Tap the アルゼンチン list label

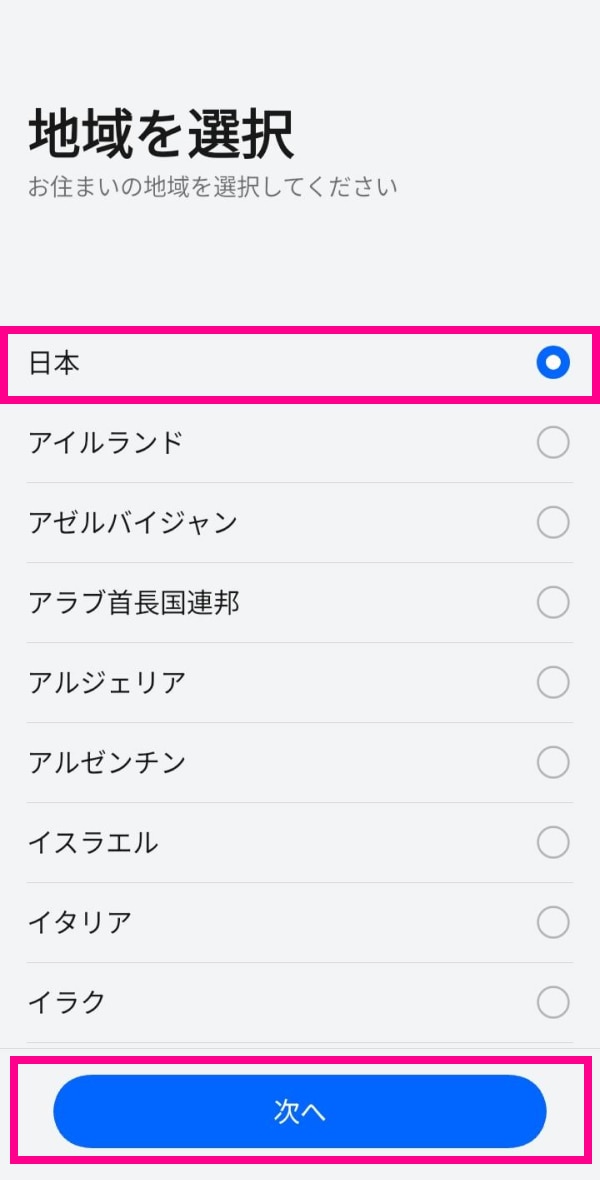[x=107, y=762]
